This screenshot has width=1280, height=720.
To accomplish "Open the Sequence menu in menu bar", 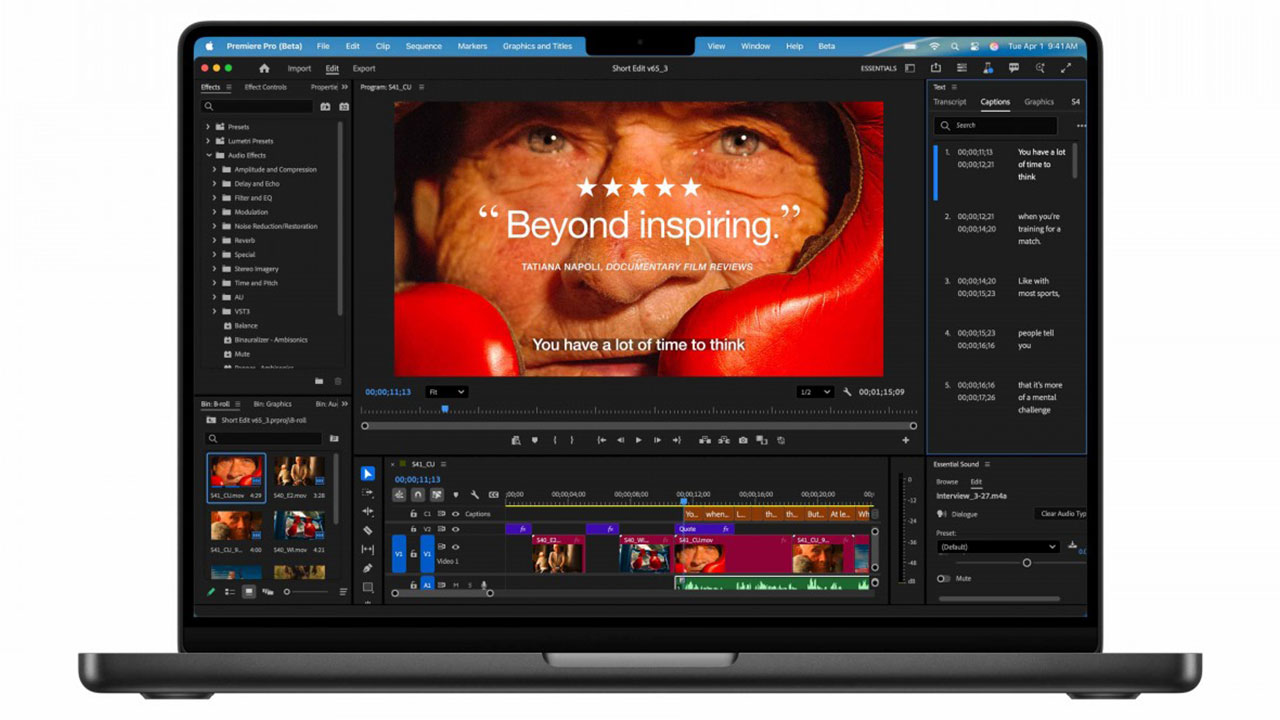I will (x=423, y=46).
